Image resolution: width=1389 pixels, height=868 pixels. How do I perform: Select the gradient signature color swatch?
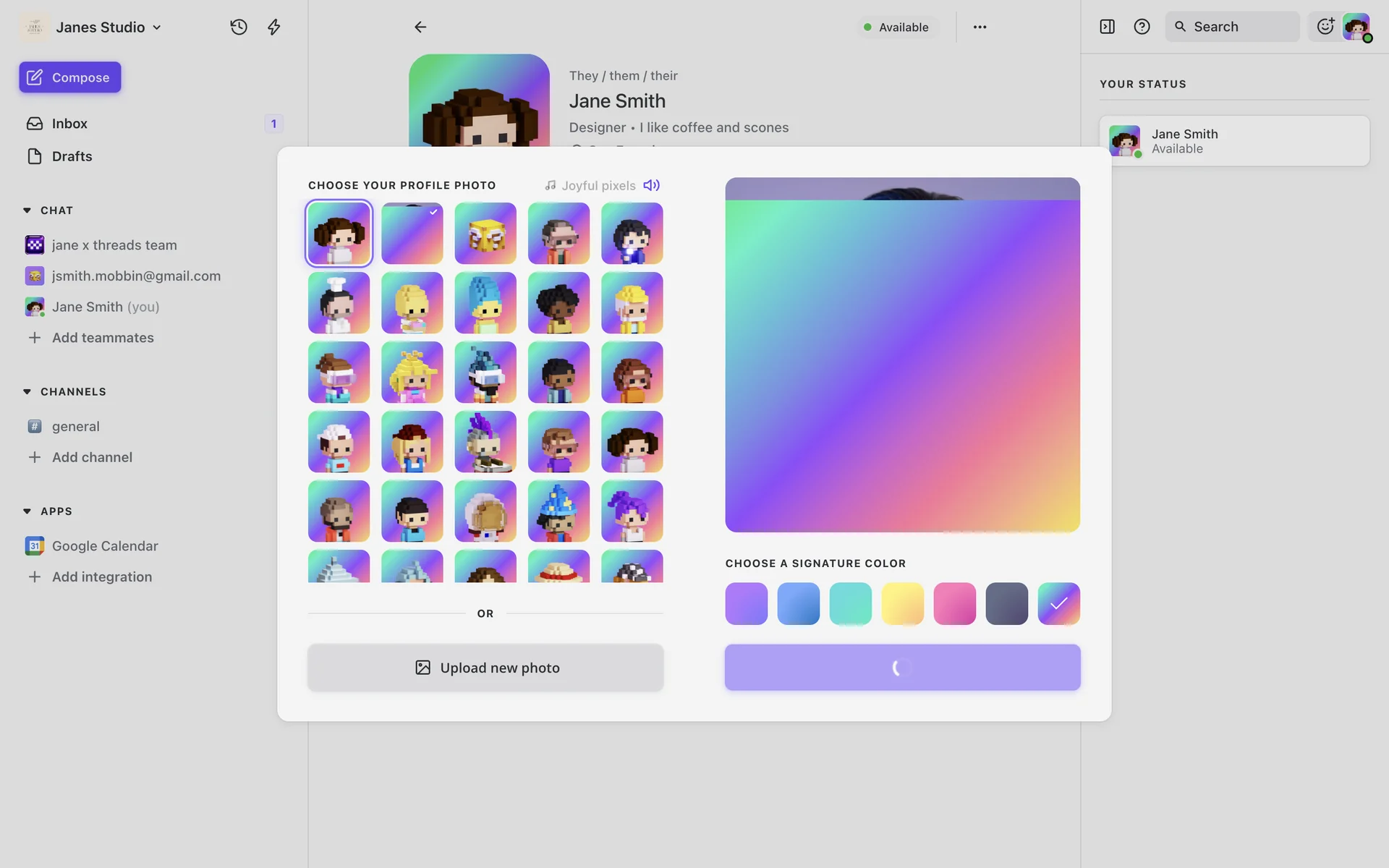coord(1058,603)
